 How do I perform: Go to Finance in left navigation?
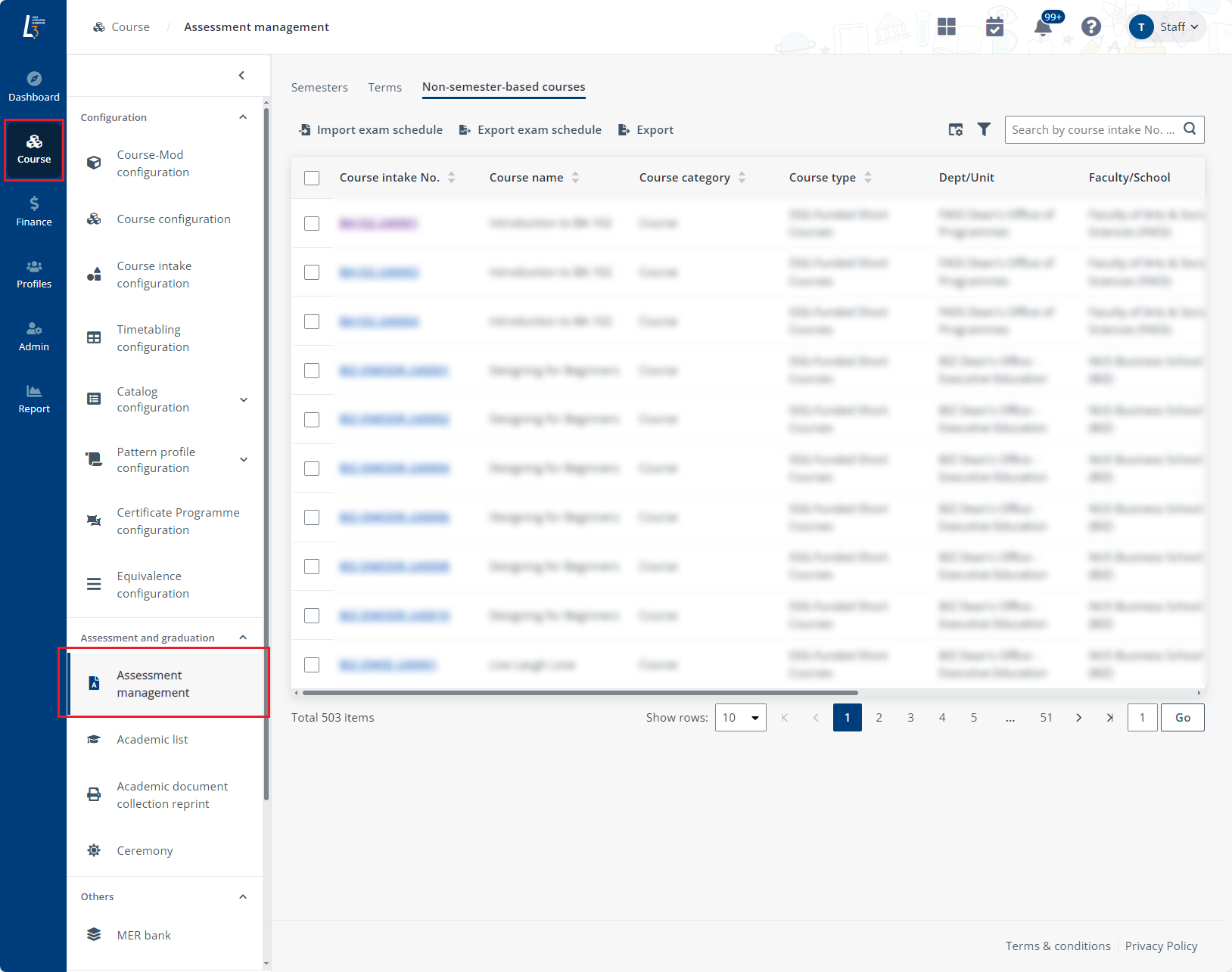tap(34, 212)
